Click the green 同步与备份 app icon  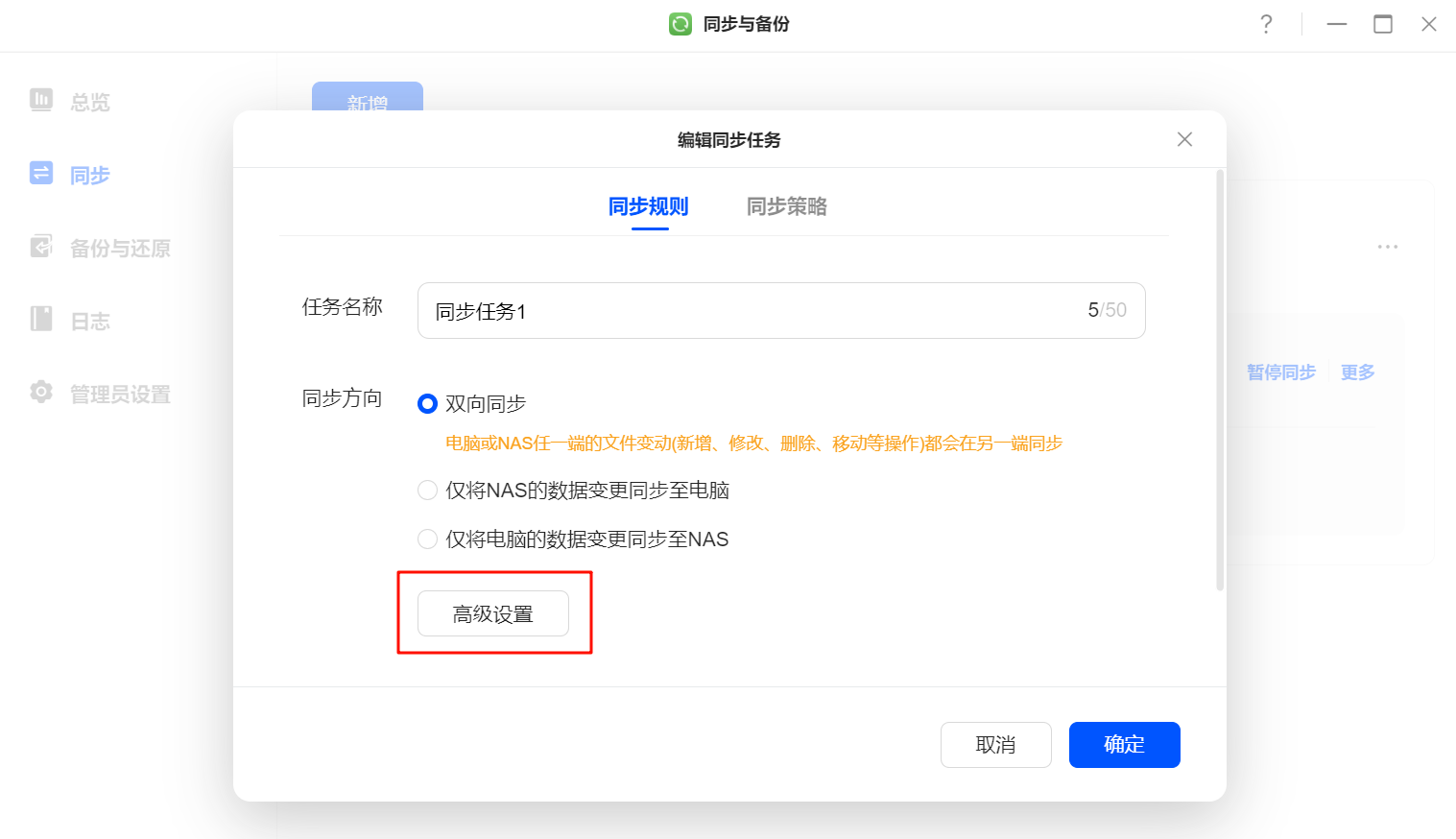point(680,24)
